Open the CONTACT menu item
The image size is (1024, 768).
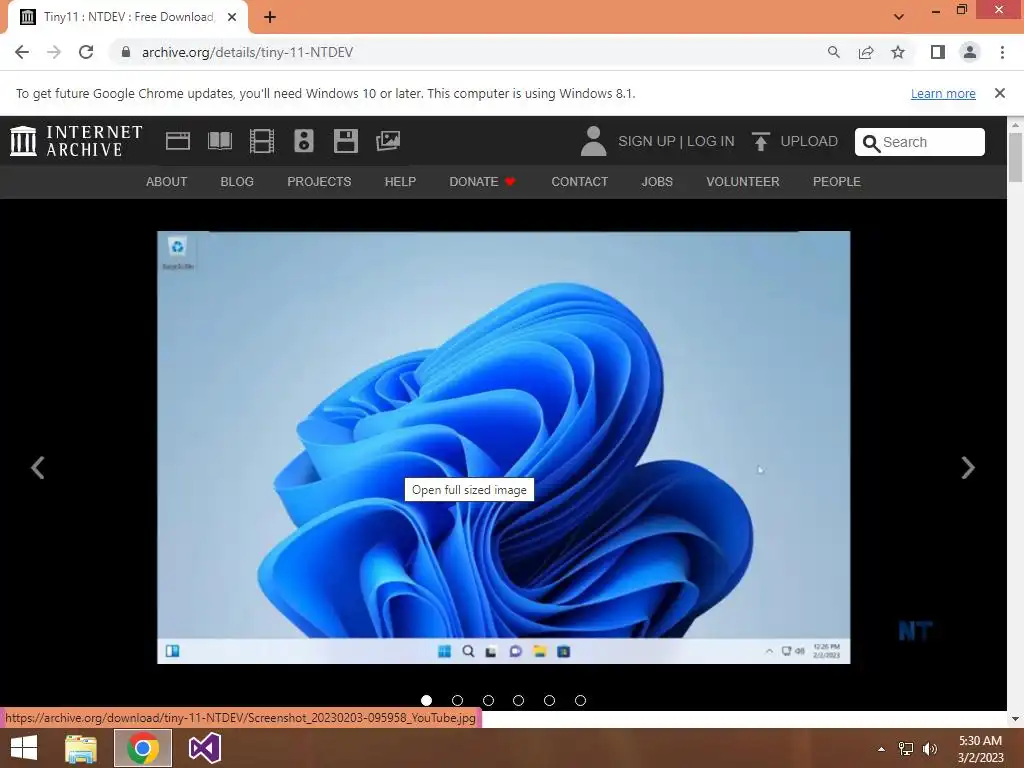pyautogui.click(x=579, y=182)
